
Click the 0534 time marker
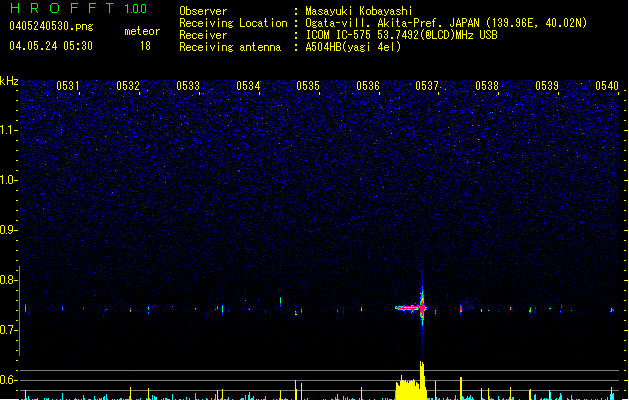[248, 86]
